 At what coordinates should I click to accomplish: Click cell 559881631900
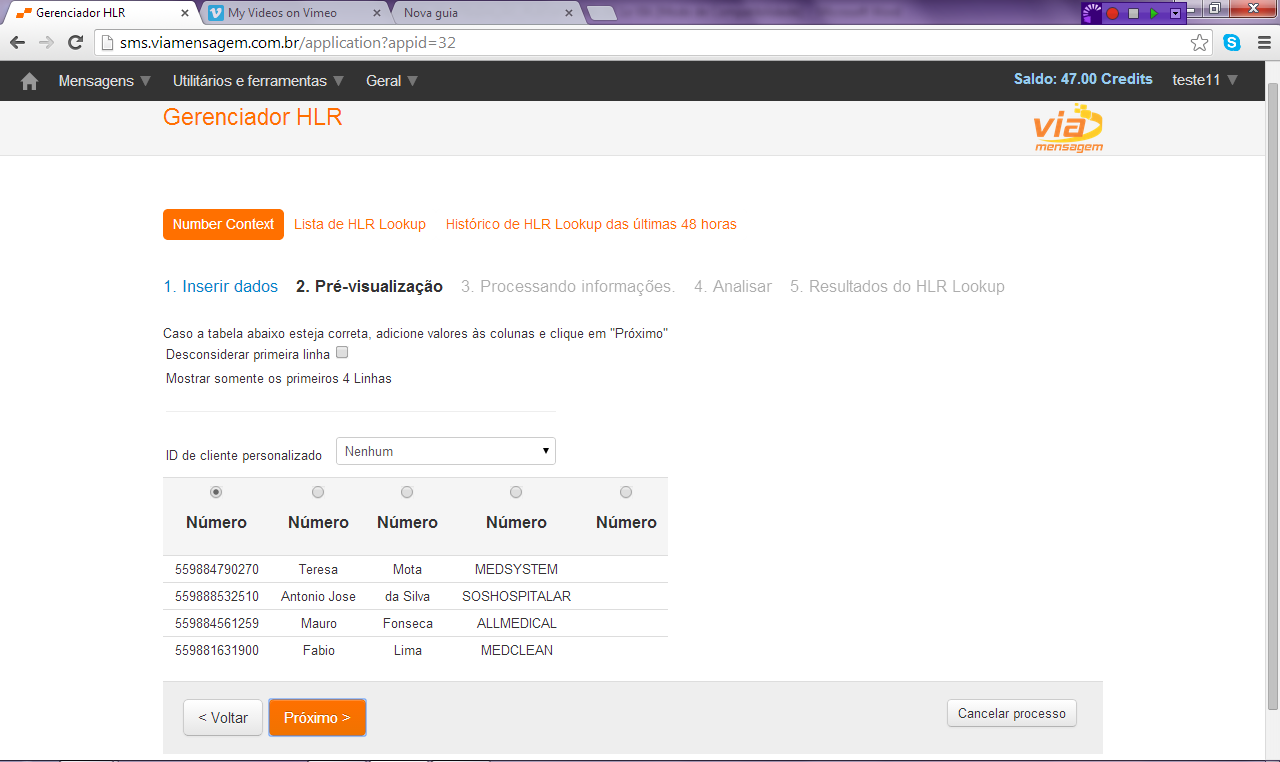click(x=217, y=650)
